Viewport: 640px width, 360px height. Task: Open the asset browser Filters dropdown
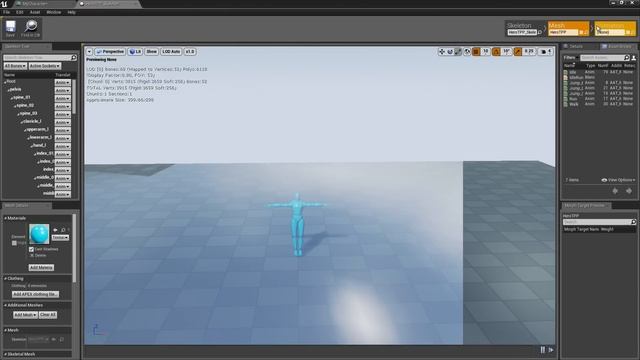(x=571, y=58)
